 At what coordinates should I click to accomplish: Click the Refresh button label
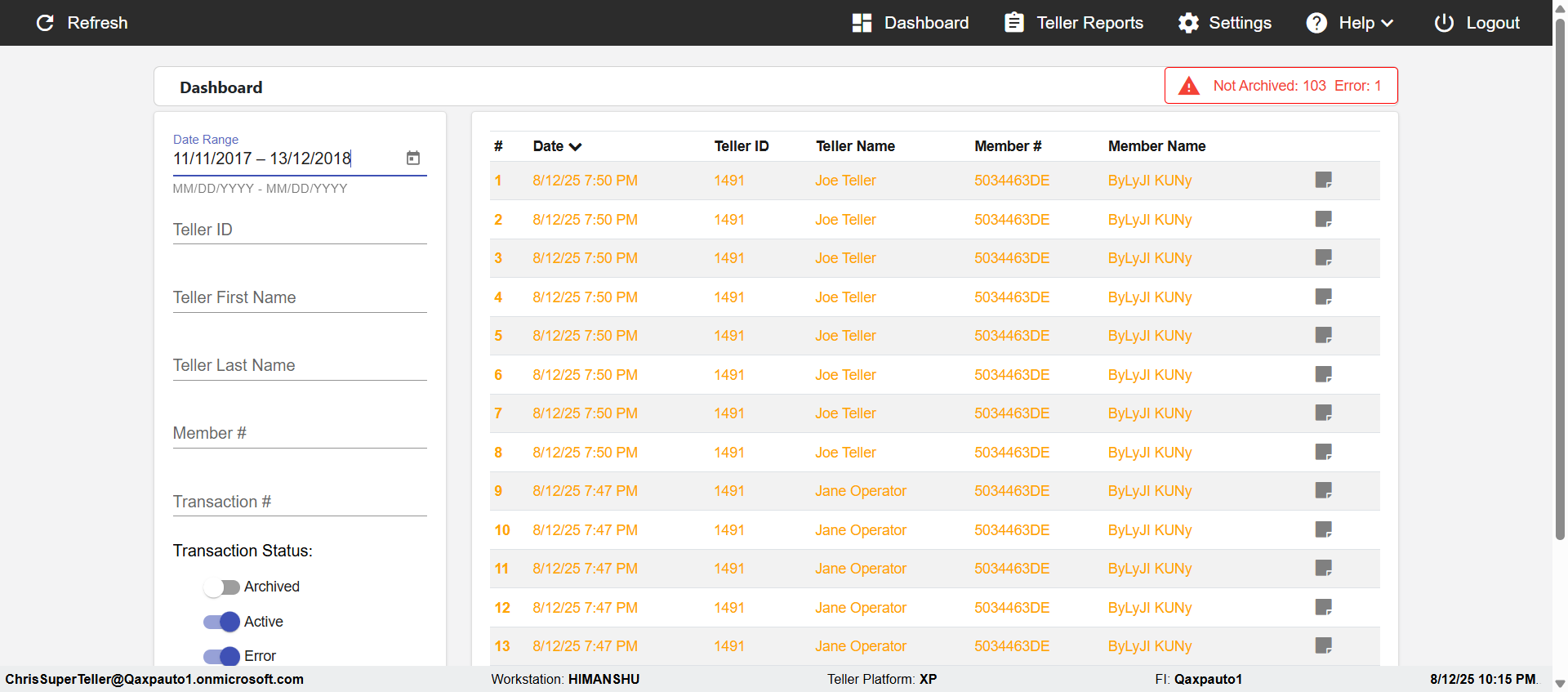[x=98, y=23]
